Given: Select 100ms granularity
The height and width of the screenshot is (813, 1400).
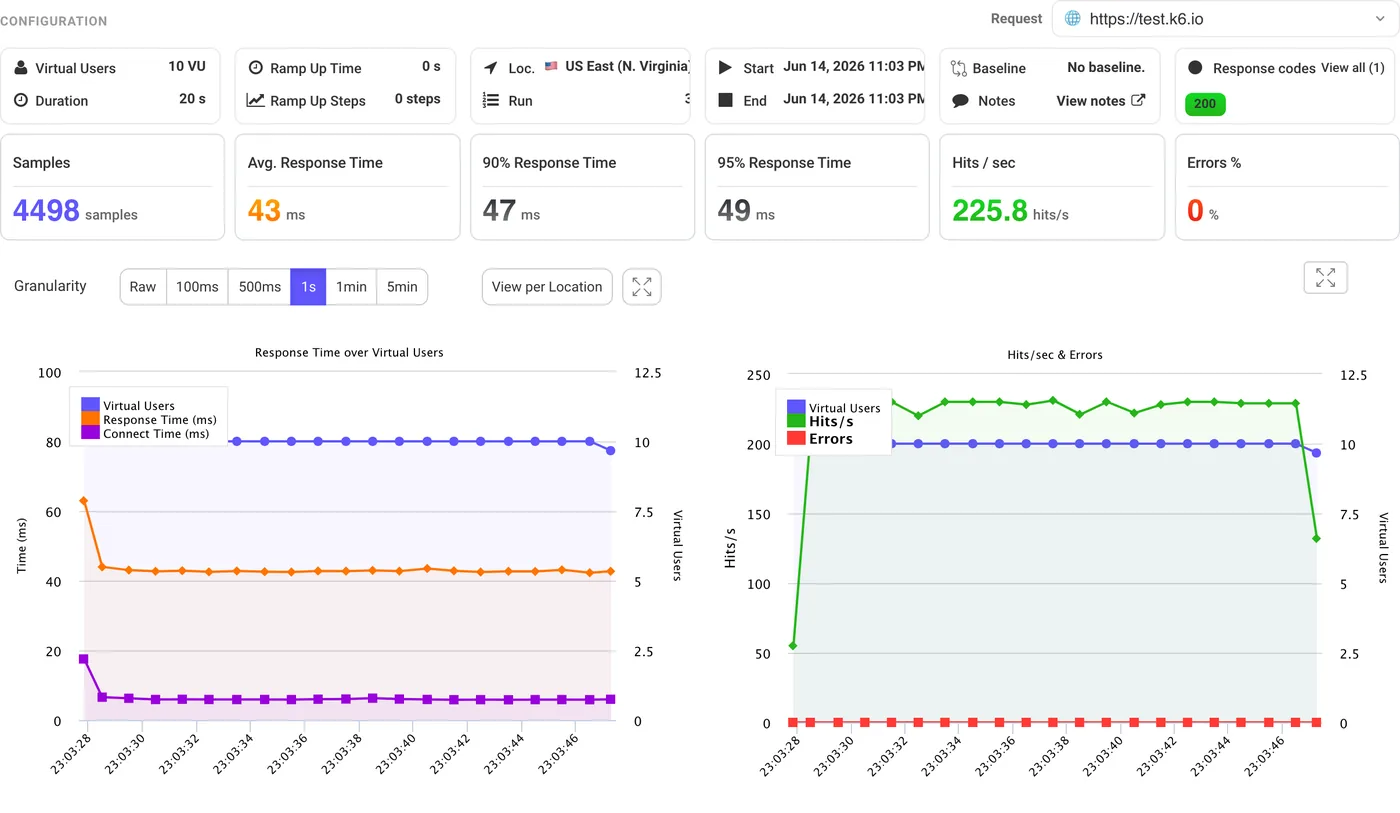Looking at the screenshot, I should click(x=197, y=287).
